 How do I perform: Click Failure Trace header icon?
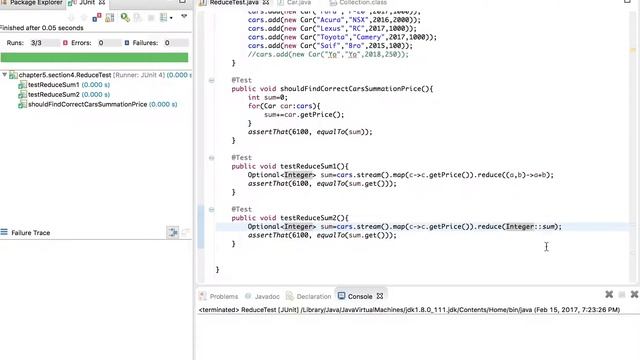(4, 232)
